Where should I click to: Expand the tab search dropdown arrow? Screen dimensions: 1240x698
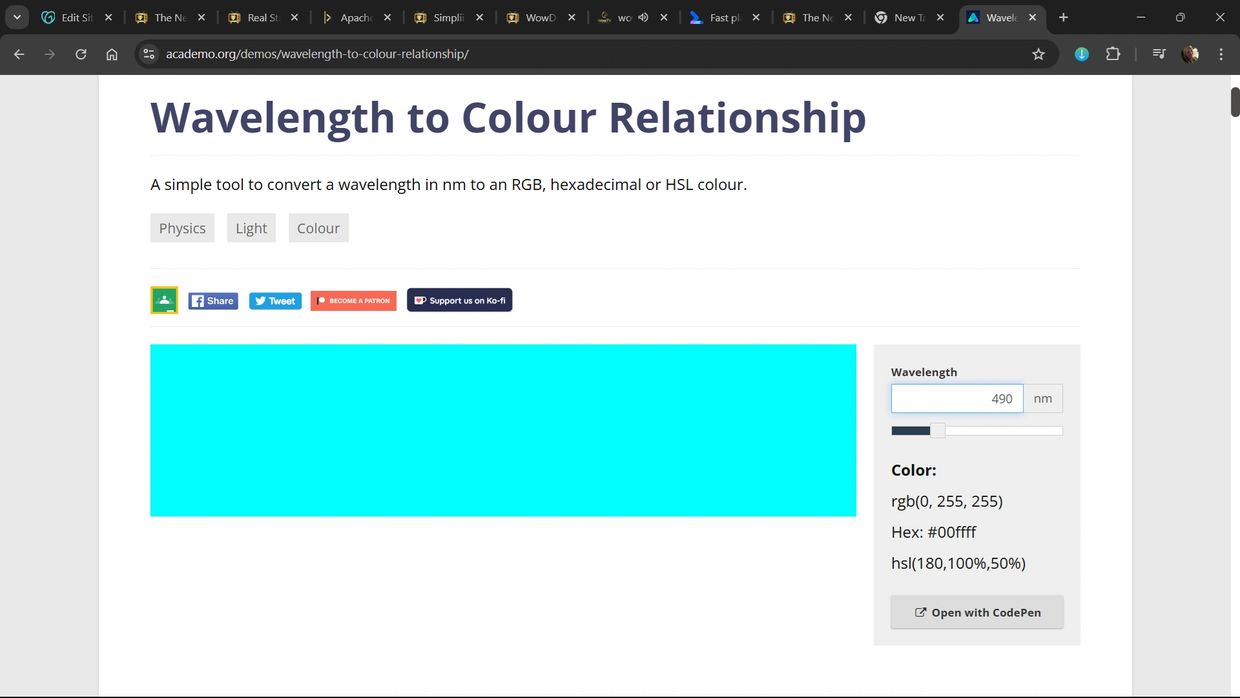coord(17,17)
